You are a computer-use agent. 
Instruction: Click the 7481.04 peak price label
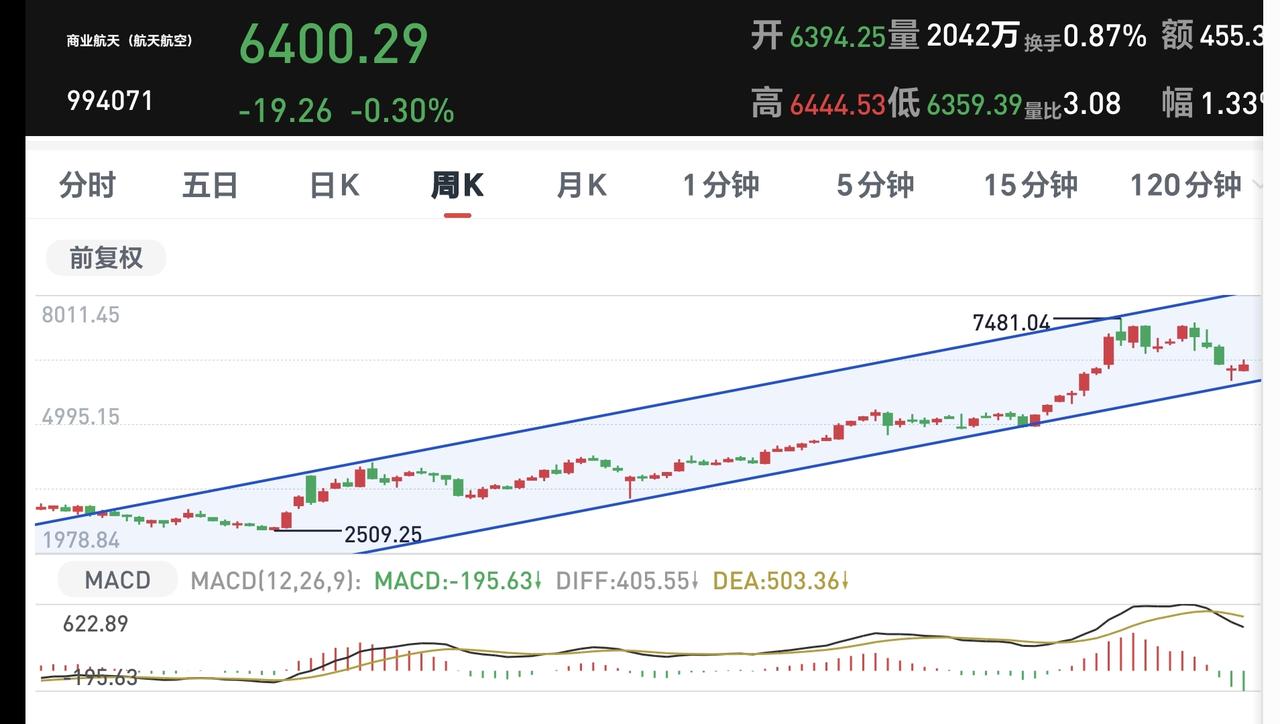[x=1011, y=322]
